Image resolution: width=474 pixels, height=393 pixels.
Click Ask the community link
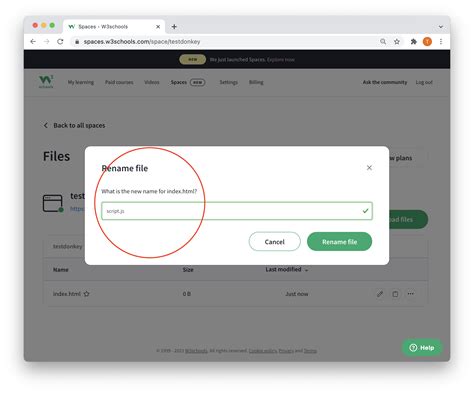[385, 82]
